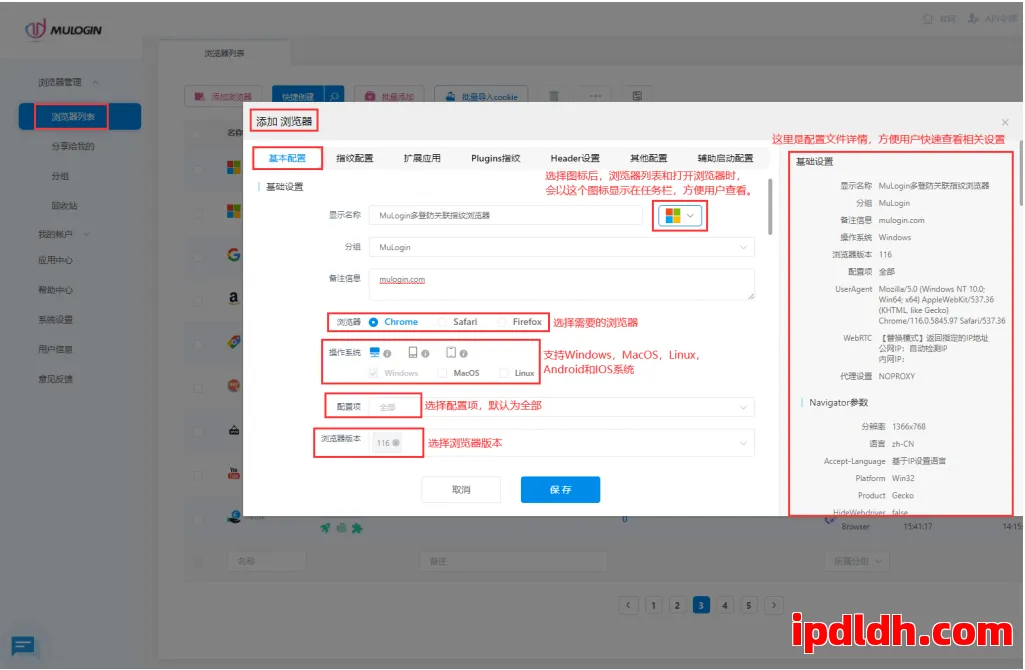
Task: Switch to the 辅助启动配置 tab
Action: tap(725, 158)
